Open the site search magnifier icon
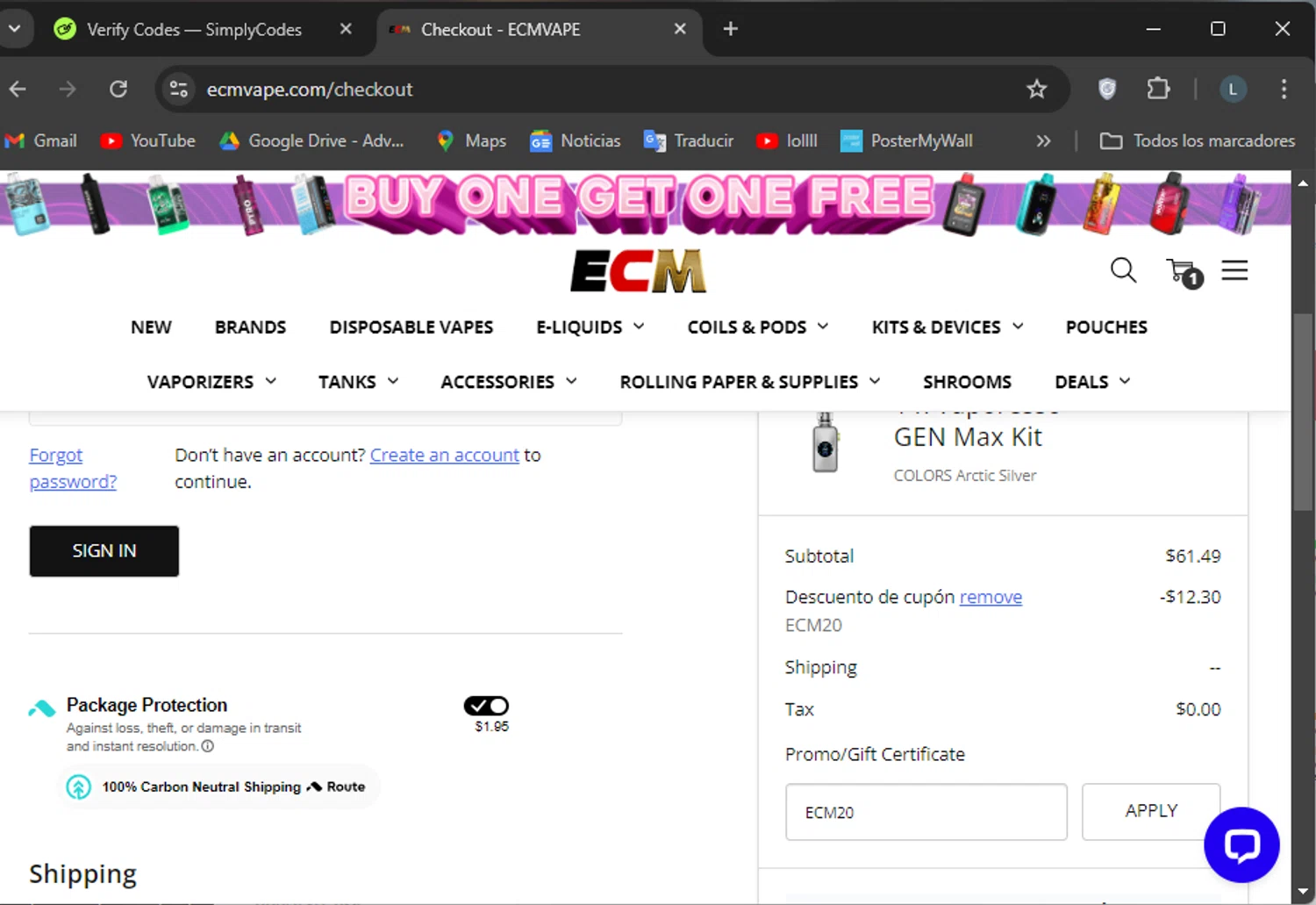The height and width of the screenshot is (905, 1316). tap(1123, 270)
